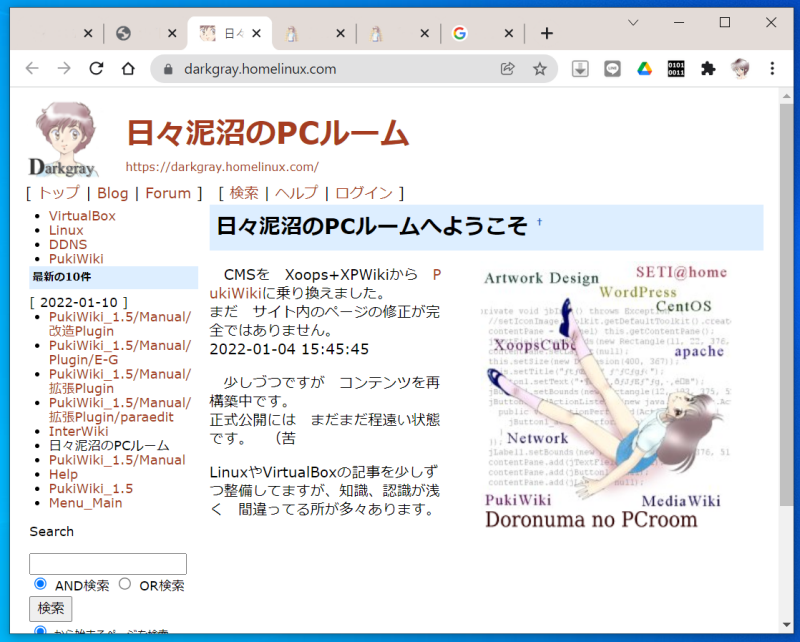Click the 検索 search submit button
Screen dimensions: 800x642
point(51,608)
